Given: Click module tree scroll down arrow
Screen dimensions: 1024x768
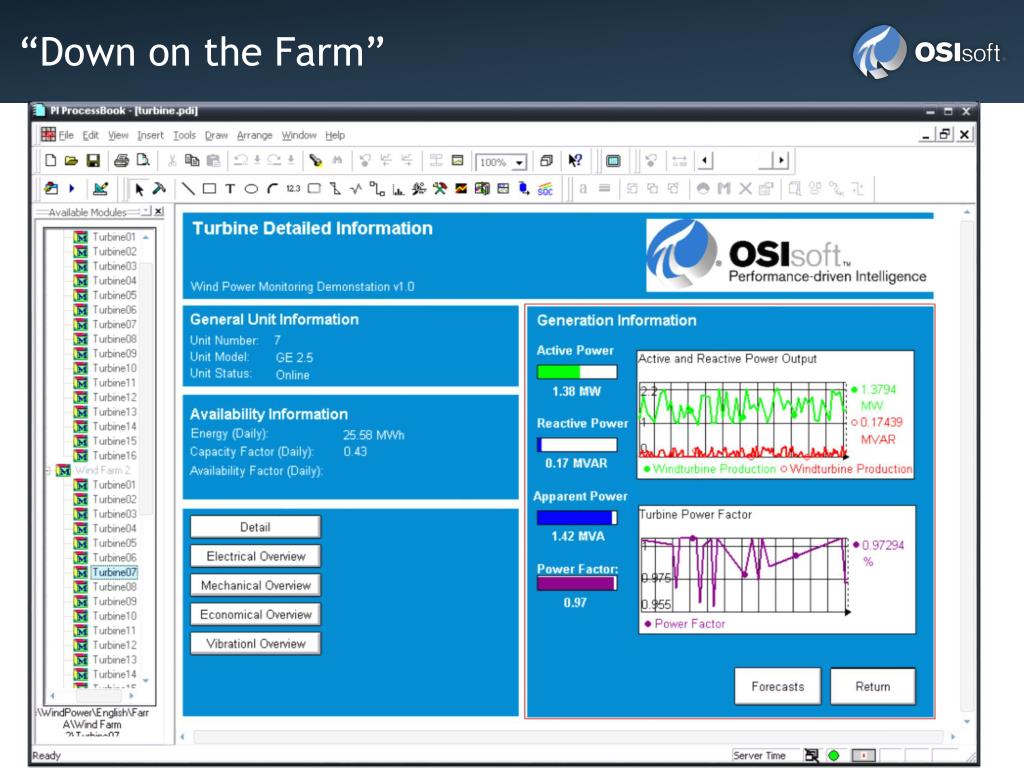Looking at the screenshot, I should [146, 681].
